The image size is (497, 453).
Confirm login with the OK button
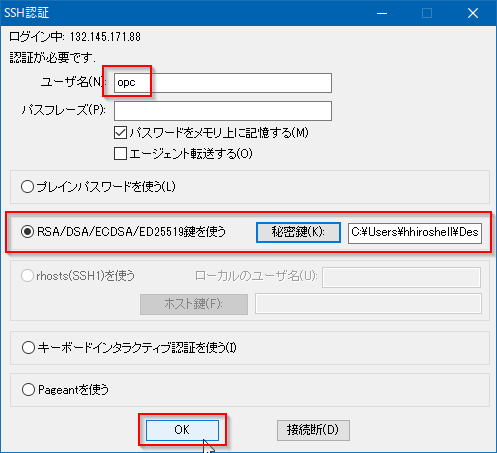pos(182,430)
